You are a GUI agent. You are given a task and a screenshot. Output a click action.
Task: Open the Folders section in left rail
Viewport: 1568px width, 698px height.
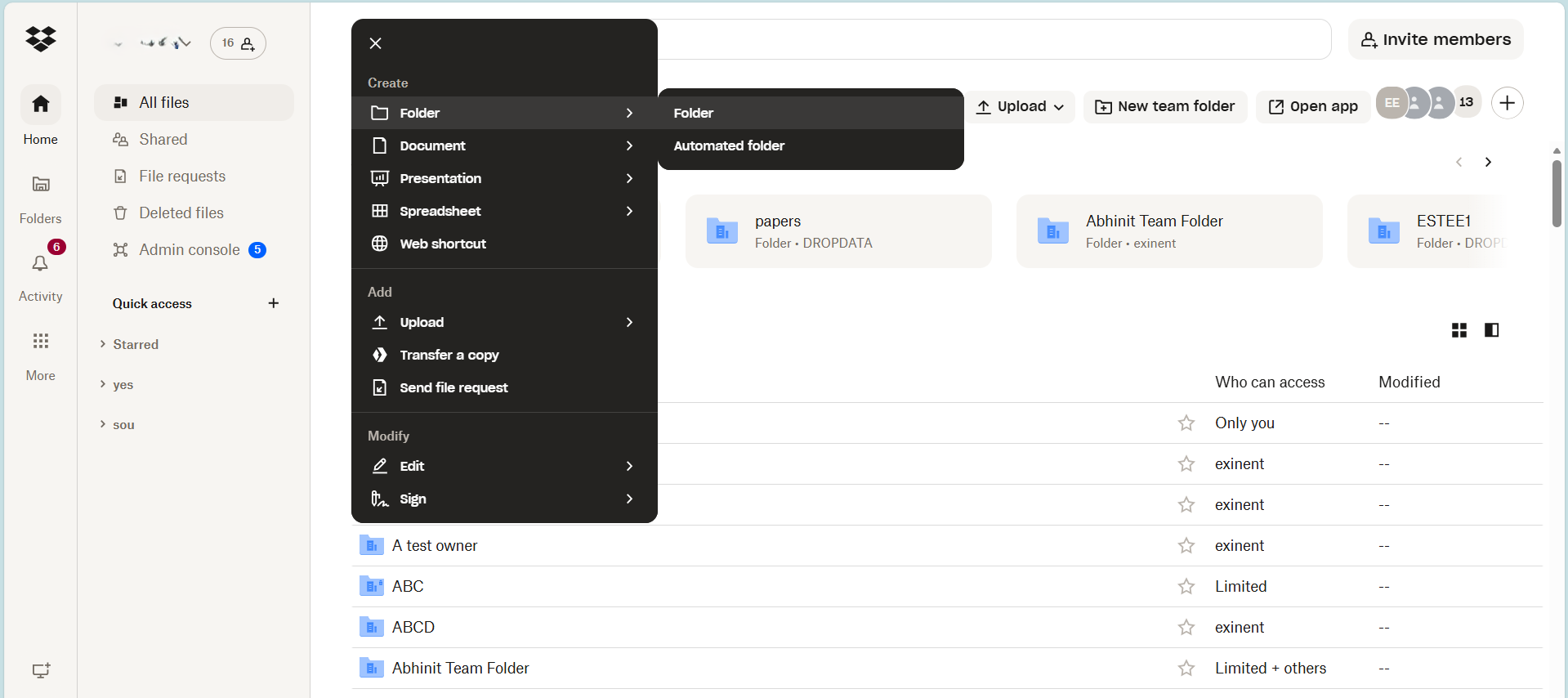pos(40,199)
